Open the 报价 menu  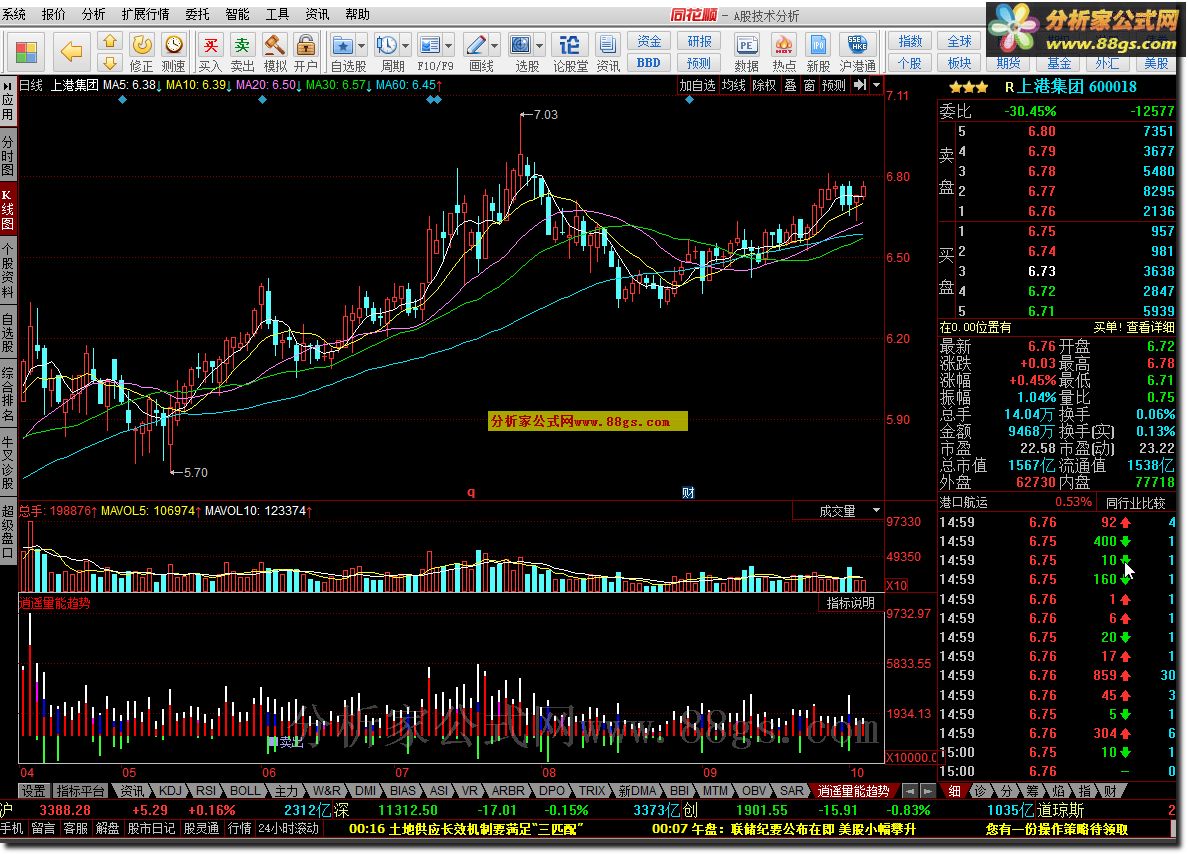click(53, 14)
